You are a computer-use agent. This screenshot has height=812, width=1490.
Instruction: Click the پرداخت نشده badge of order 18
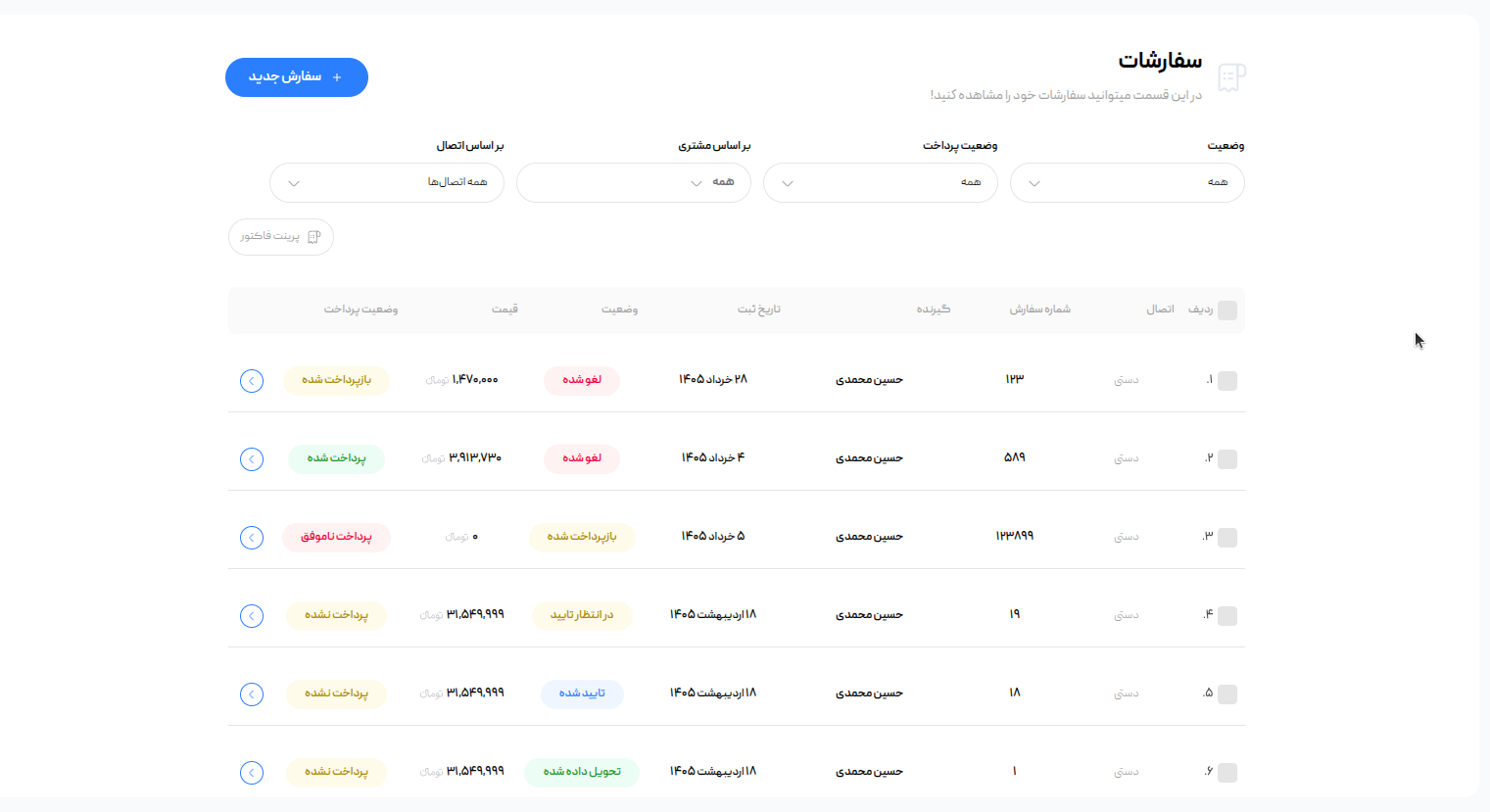(336, 693)
